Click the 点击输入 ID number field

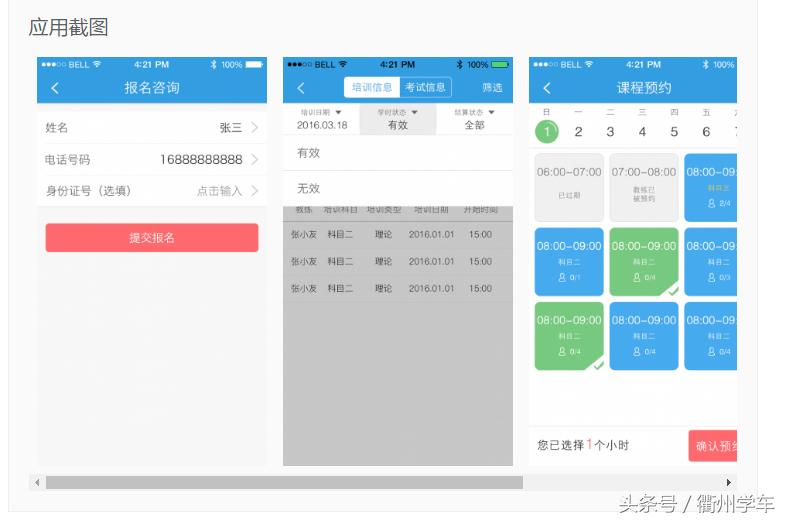(219, 191)
